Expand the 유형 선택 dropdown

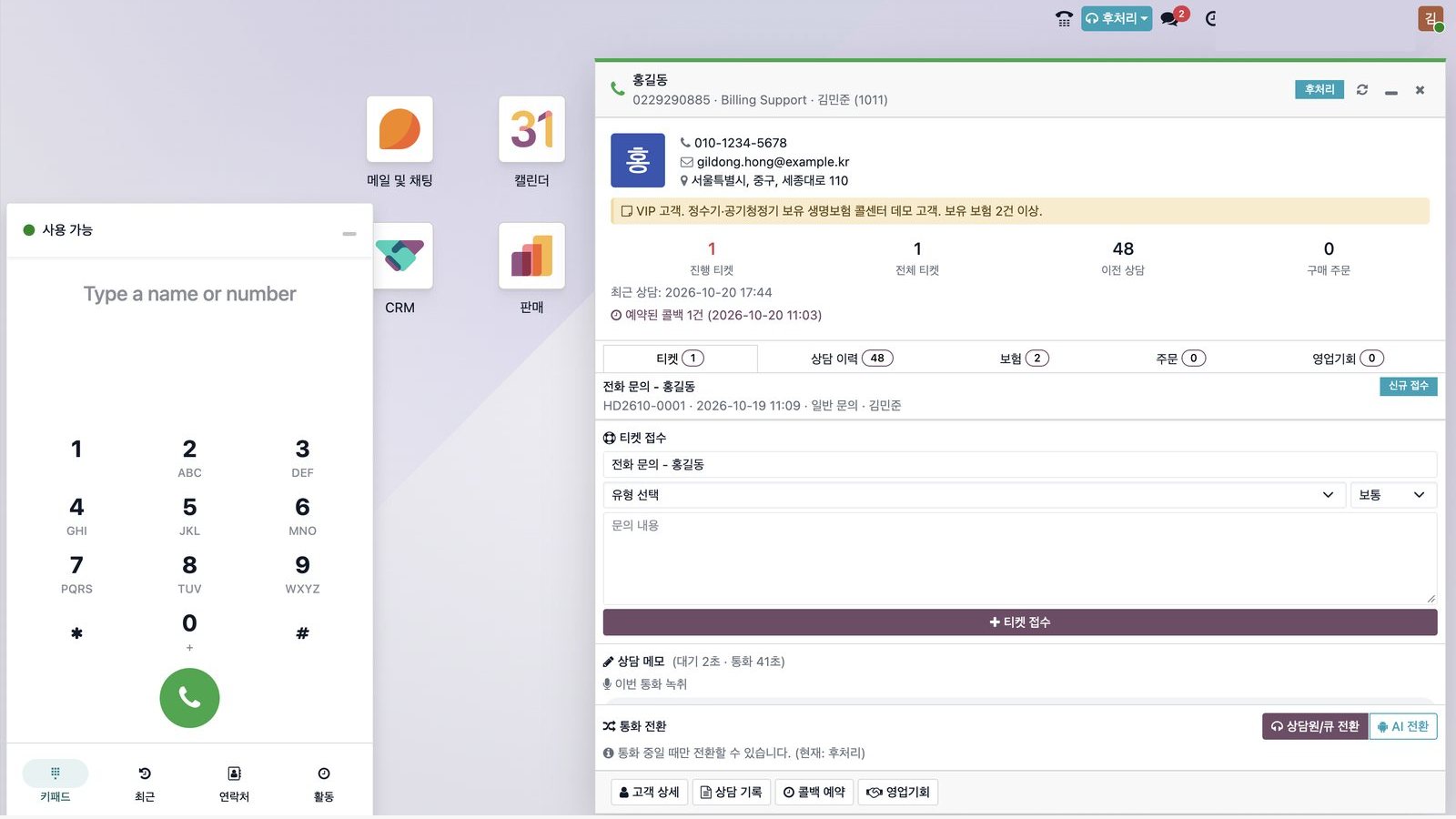click(x=974, y=495)
